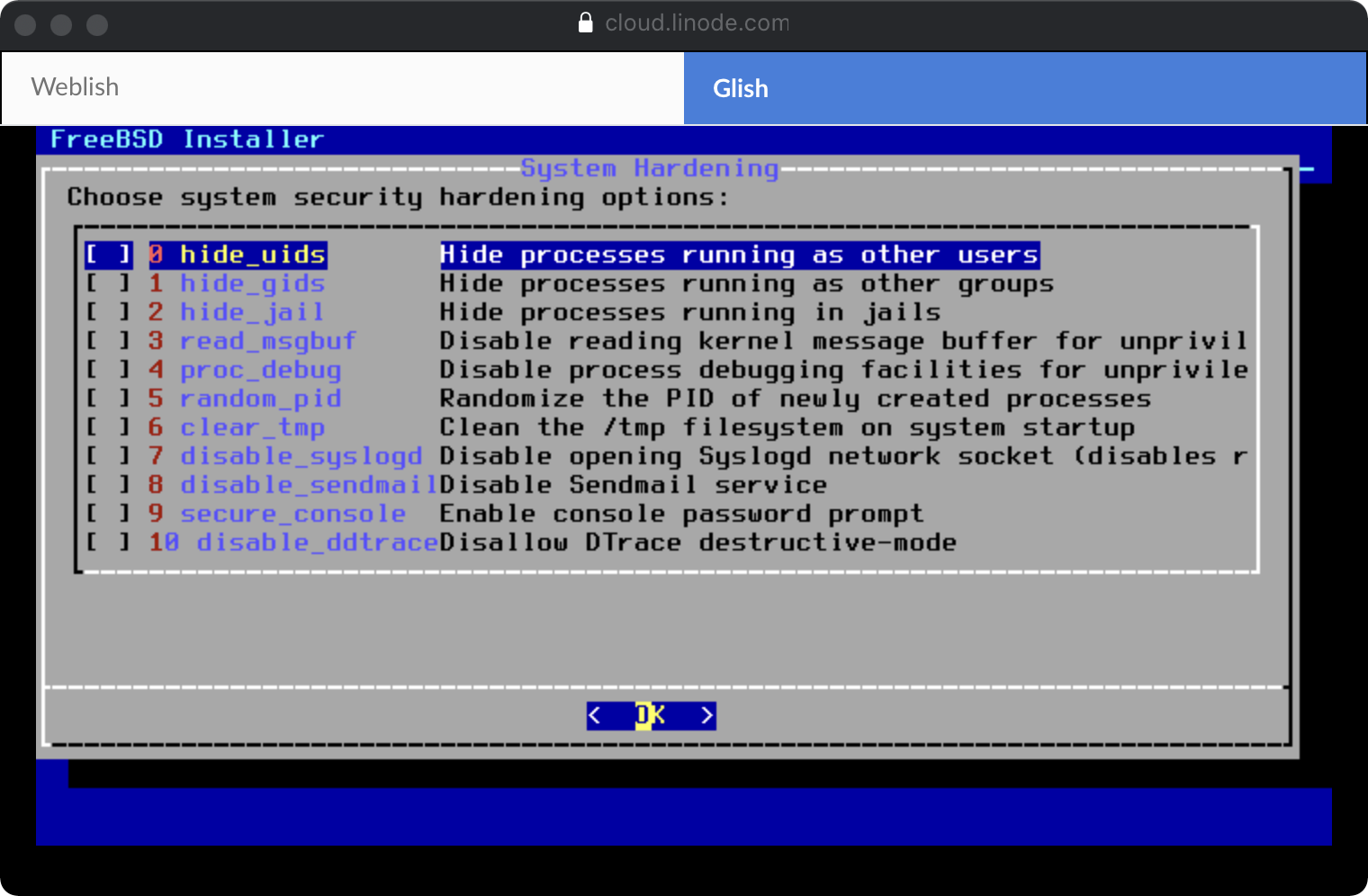Toggle the hide_uids checkbox

[108, 255]
